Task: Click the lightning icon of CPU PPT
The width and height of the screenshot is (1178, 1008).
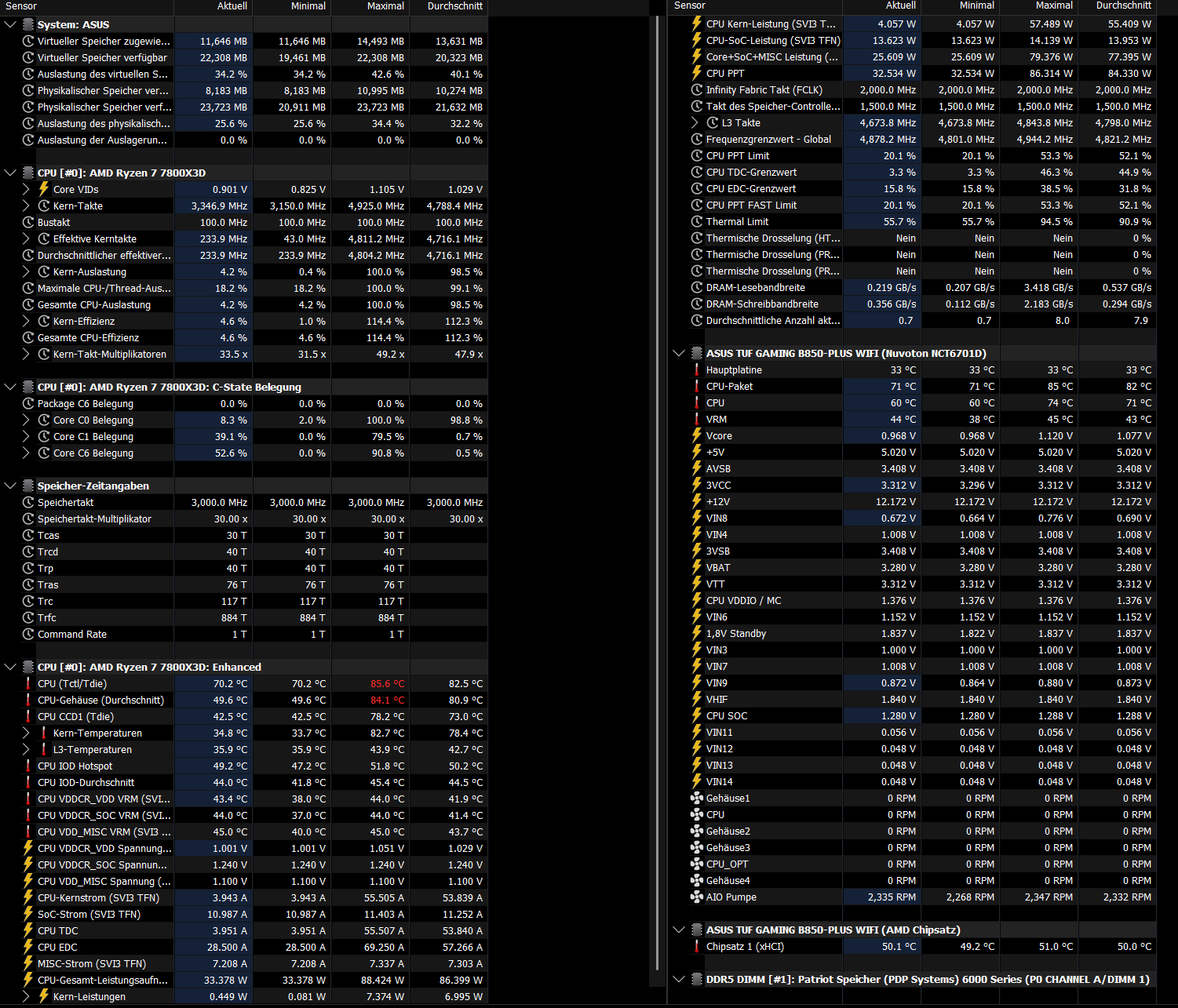Action: click(x=697, y=73)
